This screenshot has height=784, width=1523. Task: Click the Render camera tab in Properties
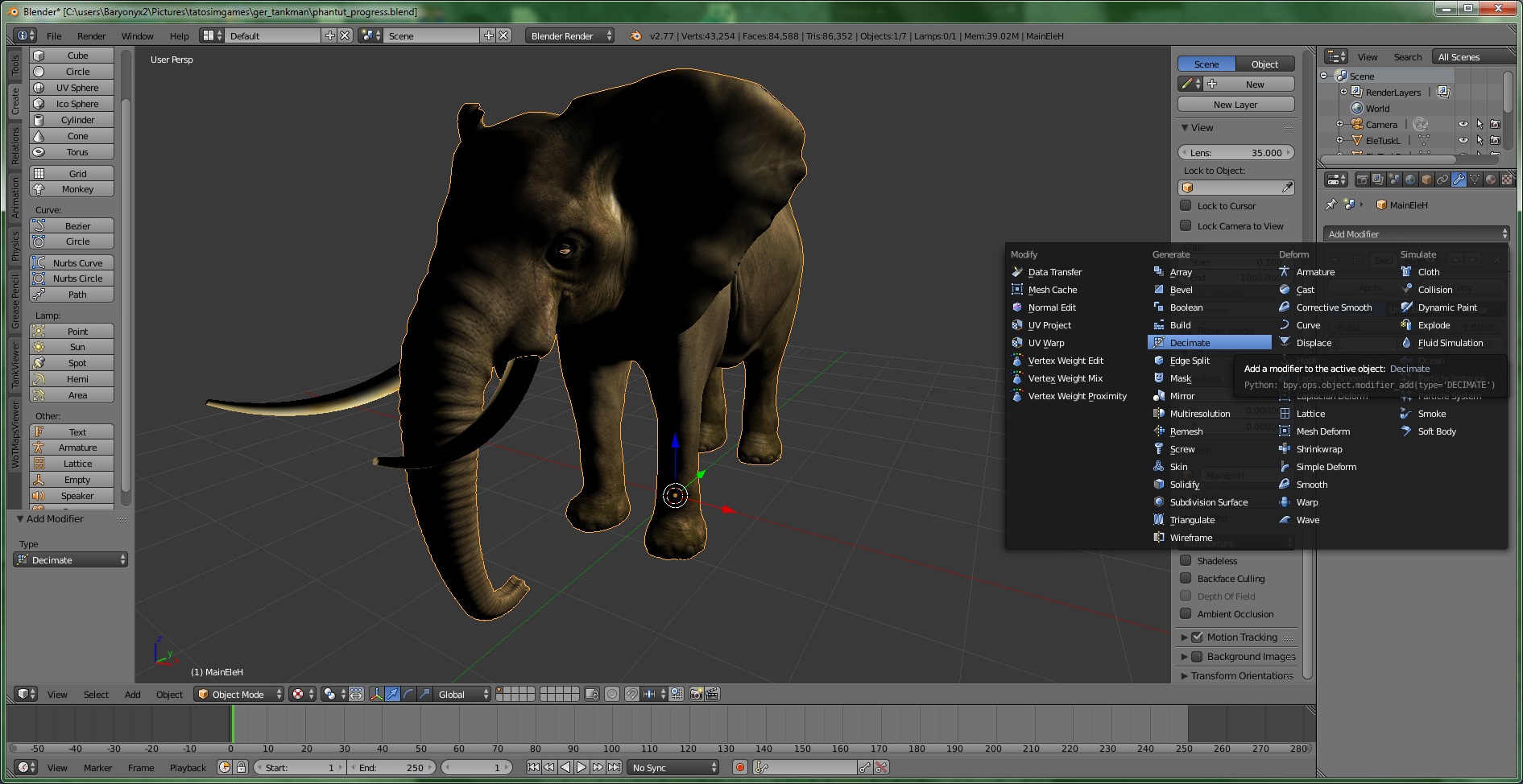(x=1362, y=179)
